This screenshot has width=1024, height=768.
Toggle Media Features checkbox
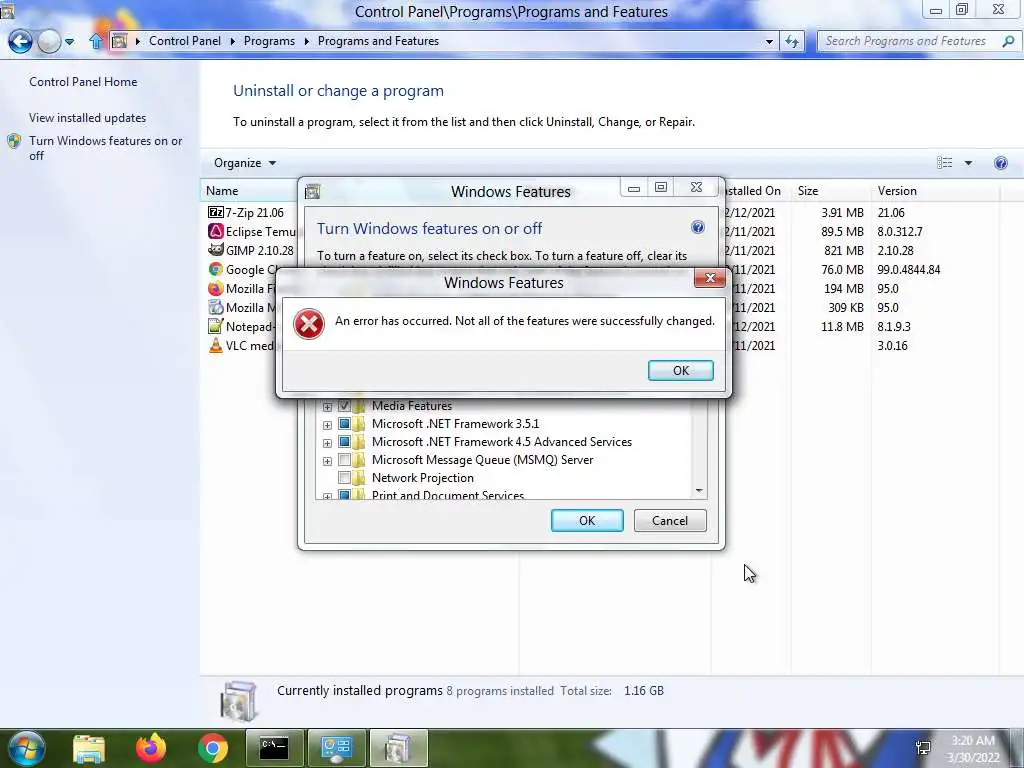[x=344, y=406]
